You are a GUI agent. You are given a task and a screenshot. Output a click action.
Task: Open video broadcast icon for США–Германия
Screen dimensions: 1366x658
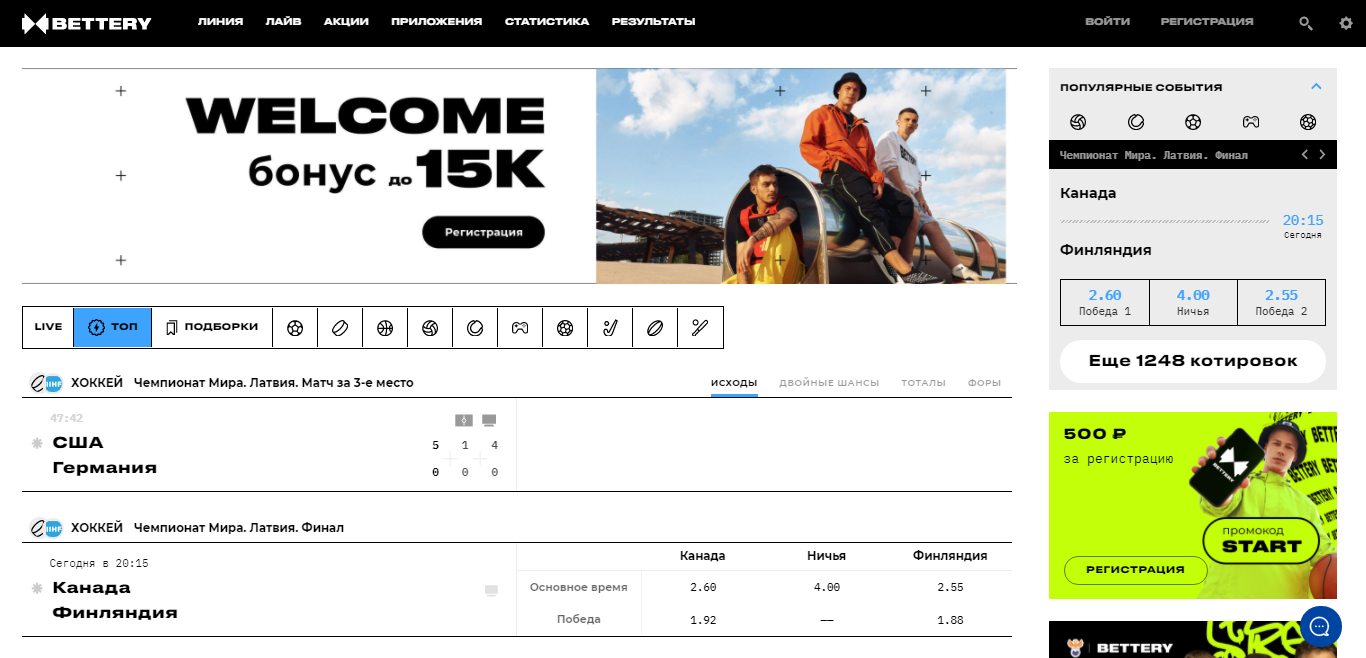[x=489, y=420]
